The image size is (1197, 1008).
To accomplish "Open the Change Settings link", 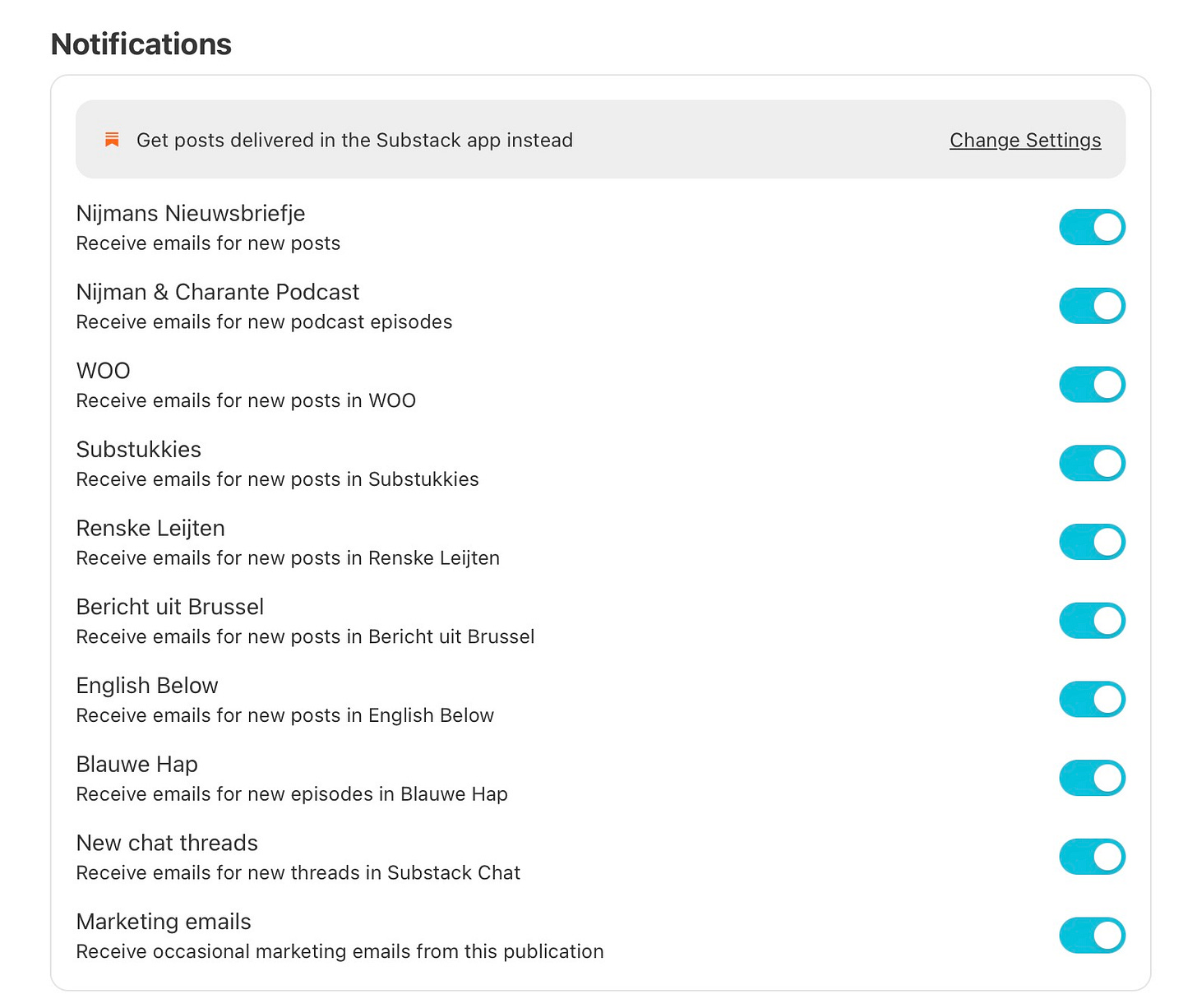I will [1025, 141].
